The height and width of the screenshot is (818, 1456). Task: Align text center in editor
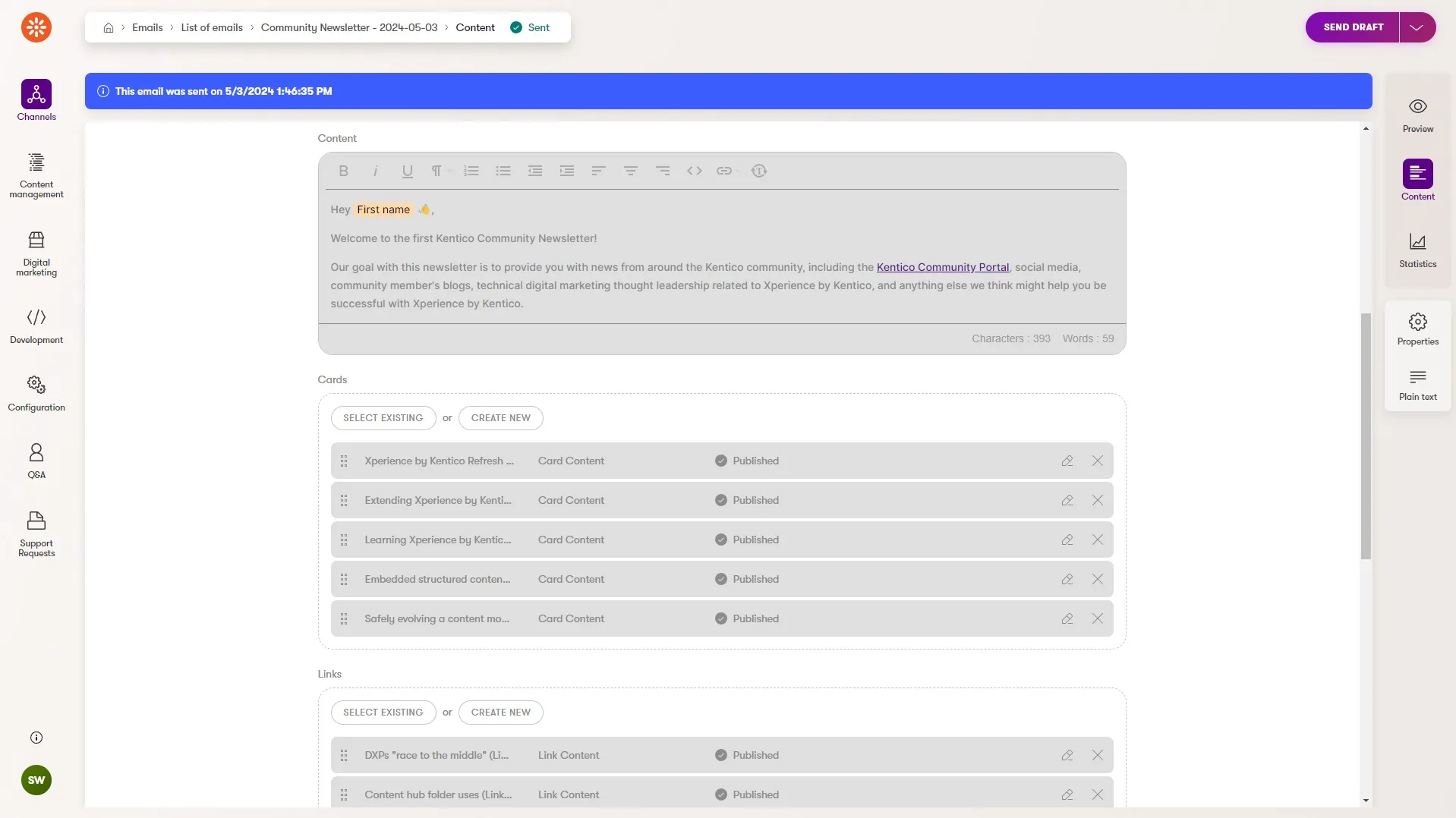[x=630, y=171]
